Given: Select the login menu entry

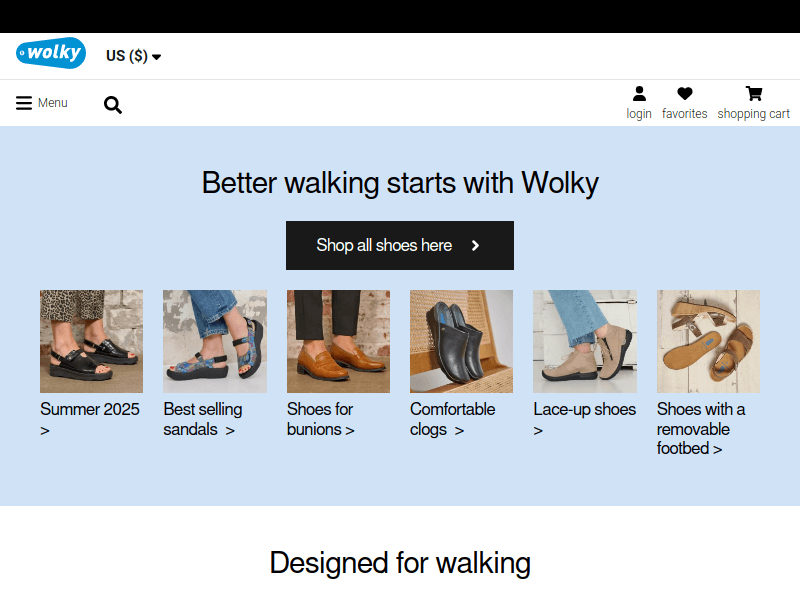Looking at the screenshot, I should (x=639, y=113).
